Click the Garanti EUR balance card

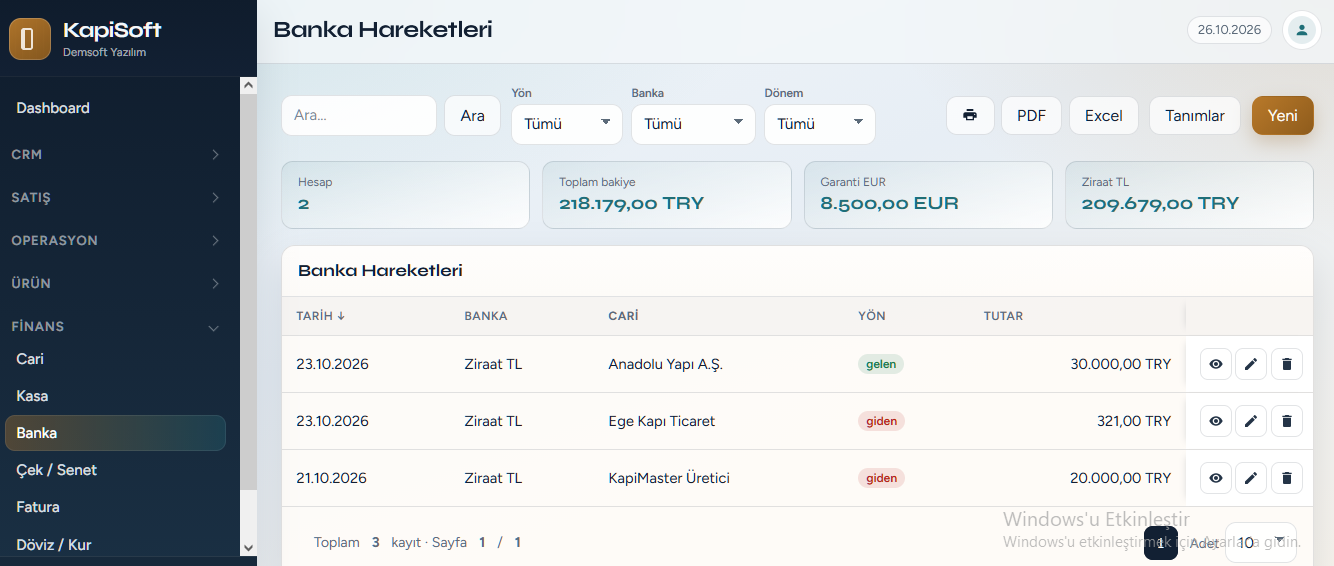point(928,195)
